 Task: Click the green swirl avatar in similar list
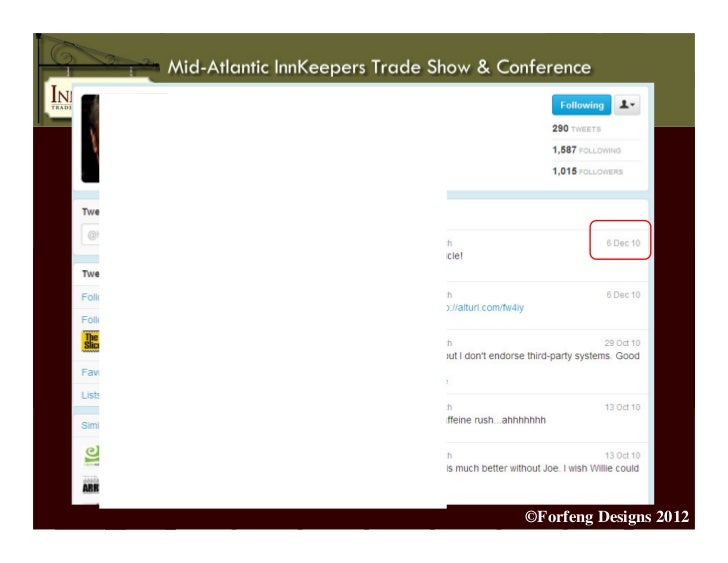(x=91, y=455)
